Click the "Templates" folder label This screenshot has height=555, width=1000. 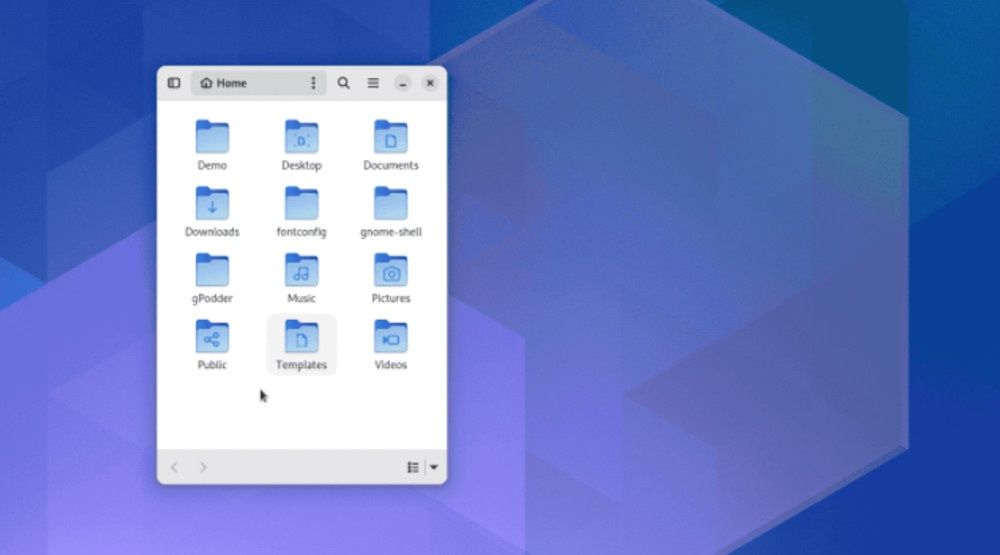coord(301,365)
